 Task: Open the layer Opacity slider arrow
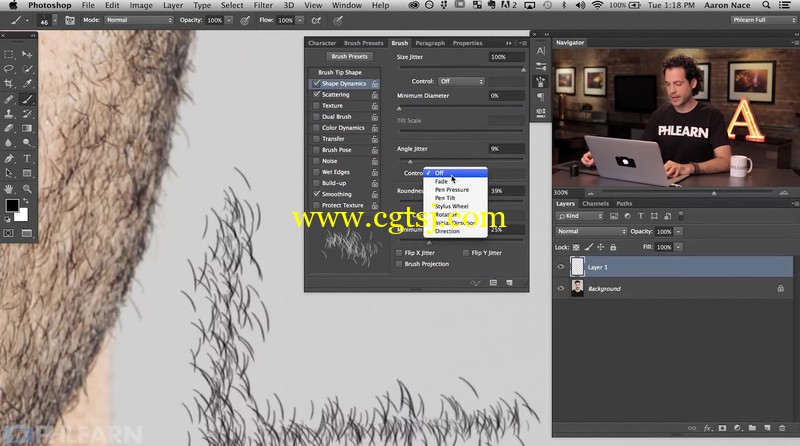pyautogui.click(x=679, y=232)
